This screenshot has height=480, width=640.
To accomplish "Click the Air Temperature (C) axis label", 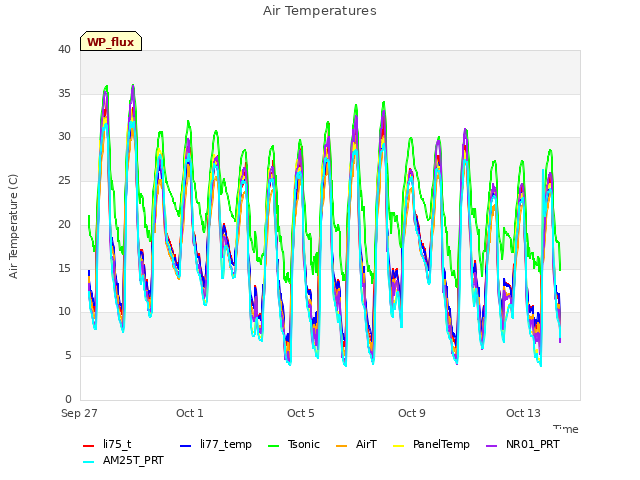I will click(13, 227).
